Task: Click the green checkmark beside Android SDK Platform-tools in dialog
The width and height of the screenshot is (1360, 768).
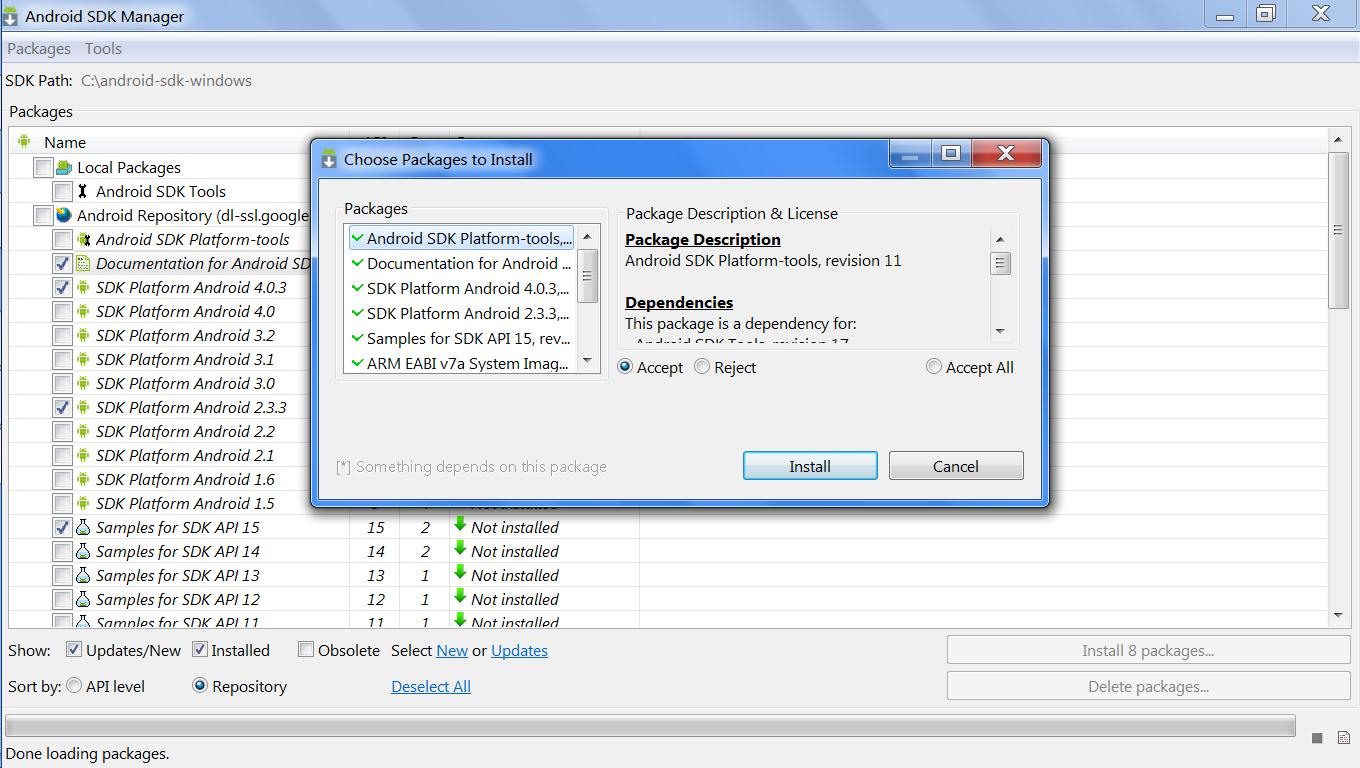Action: pos(357,238)
